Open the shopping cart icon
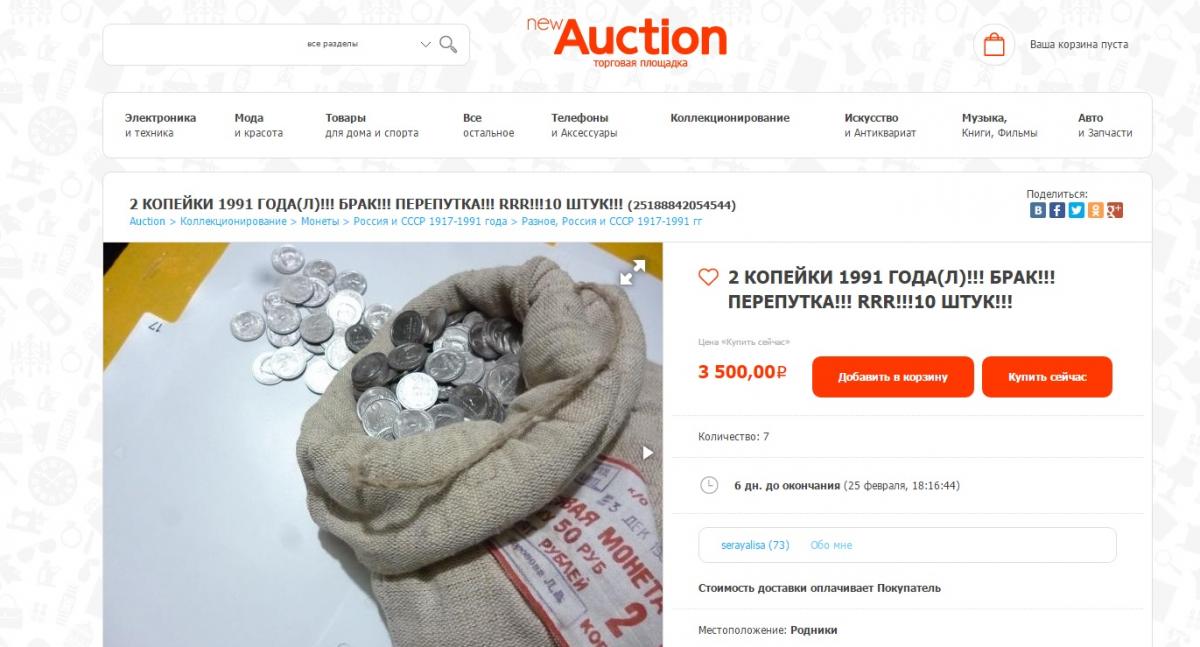The image size is (1200, 647). 994,45
